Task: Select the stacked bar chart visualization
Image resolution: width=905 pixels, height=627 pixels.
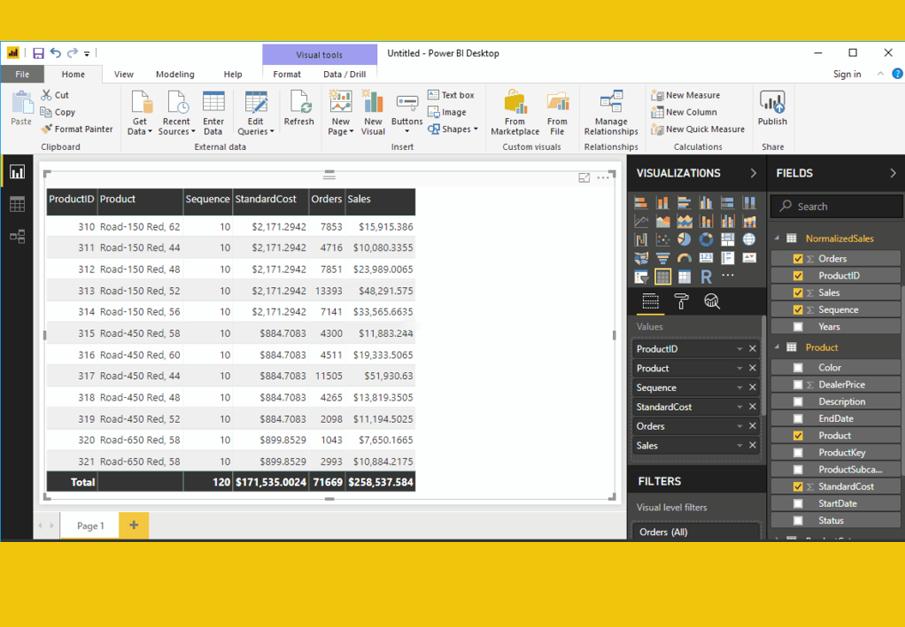Action: point(641,203)
